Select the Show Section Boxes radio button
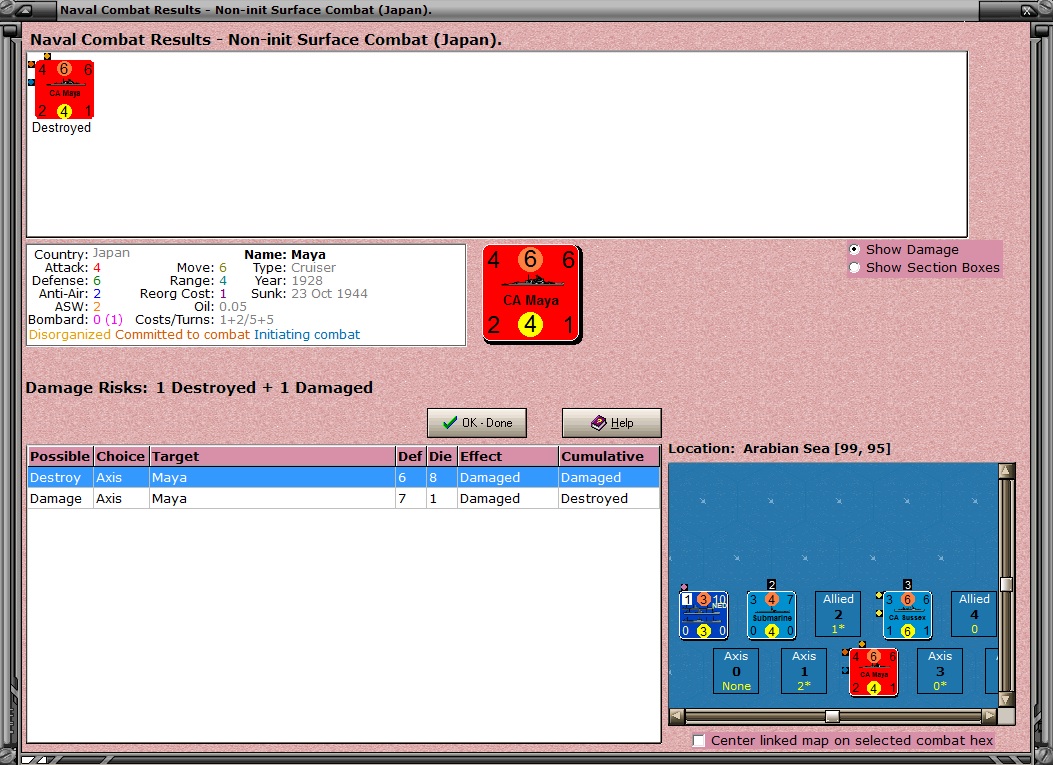Viewport: 1053px width, 765px height. pos(854,267)
